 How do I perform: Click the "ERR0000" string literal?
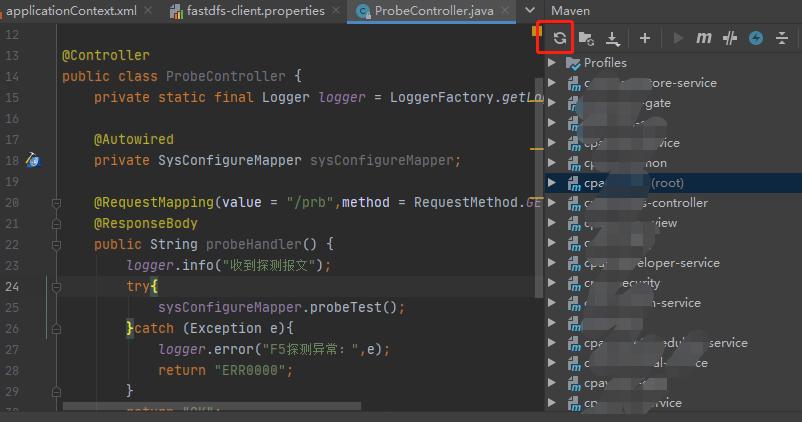[x=250, y=370]
